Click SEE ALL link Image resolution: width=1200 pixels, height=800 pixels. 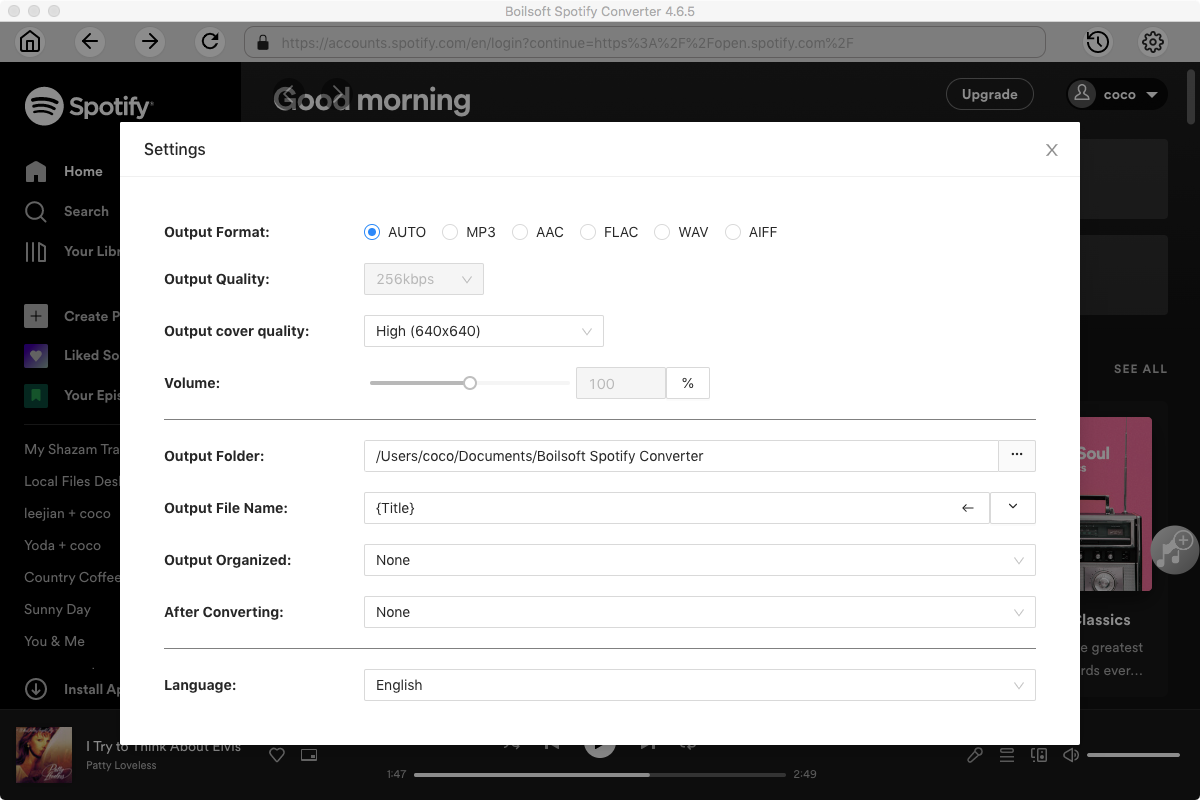pyautogui.click(x=1140, y=369)
